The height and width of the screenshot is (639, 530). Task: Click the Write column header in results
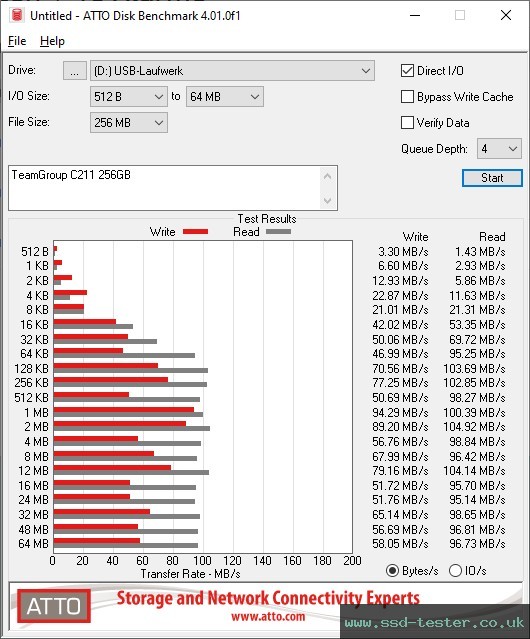tap(415, 236)
